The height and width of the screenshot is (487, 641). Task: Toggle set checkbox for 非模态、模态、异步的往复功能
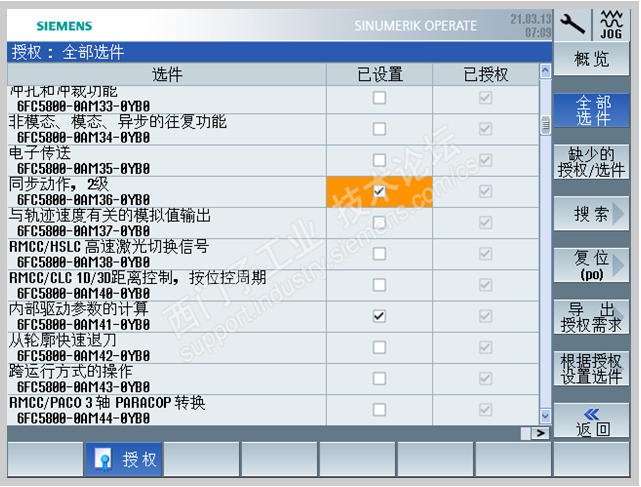click(379, 129)
